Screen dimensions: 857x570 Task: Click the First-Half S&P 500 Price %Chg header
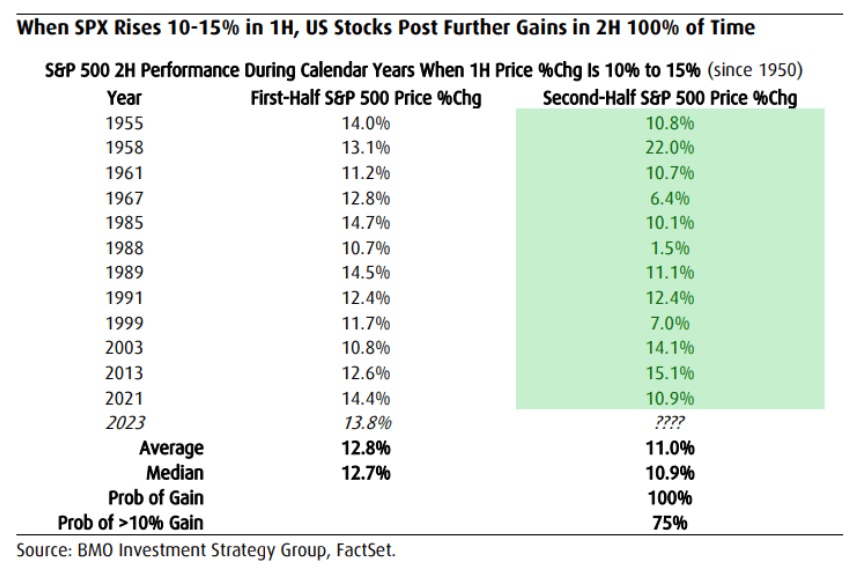(x=348, y=98)
